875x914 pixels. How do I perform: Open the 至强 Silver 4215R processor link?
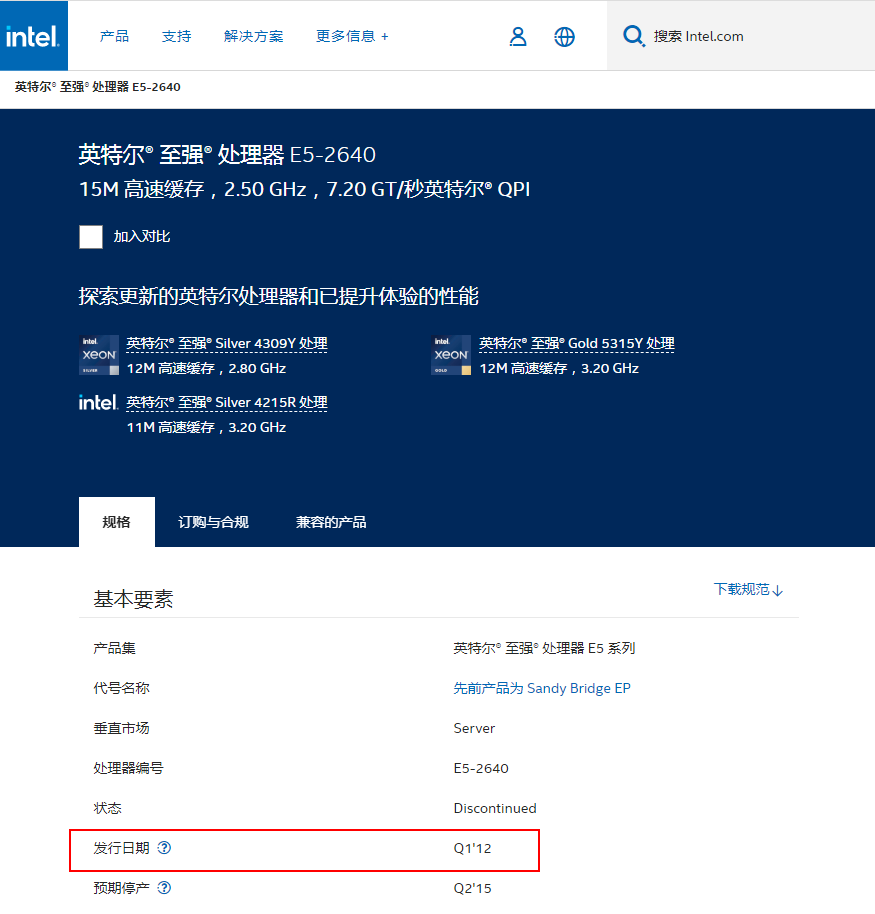click(x=226, y=402)
